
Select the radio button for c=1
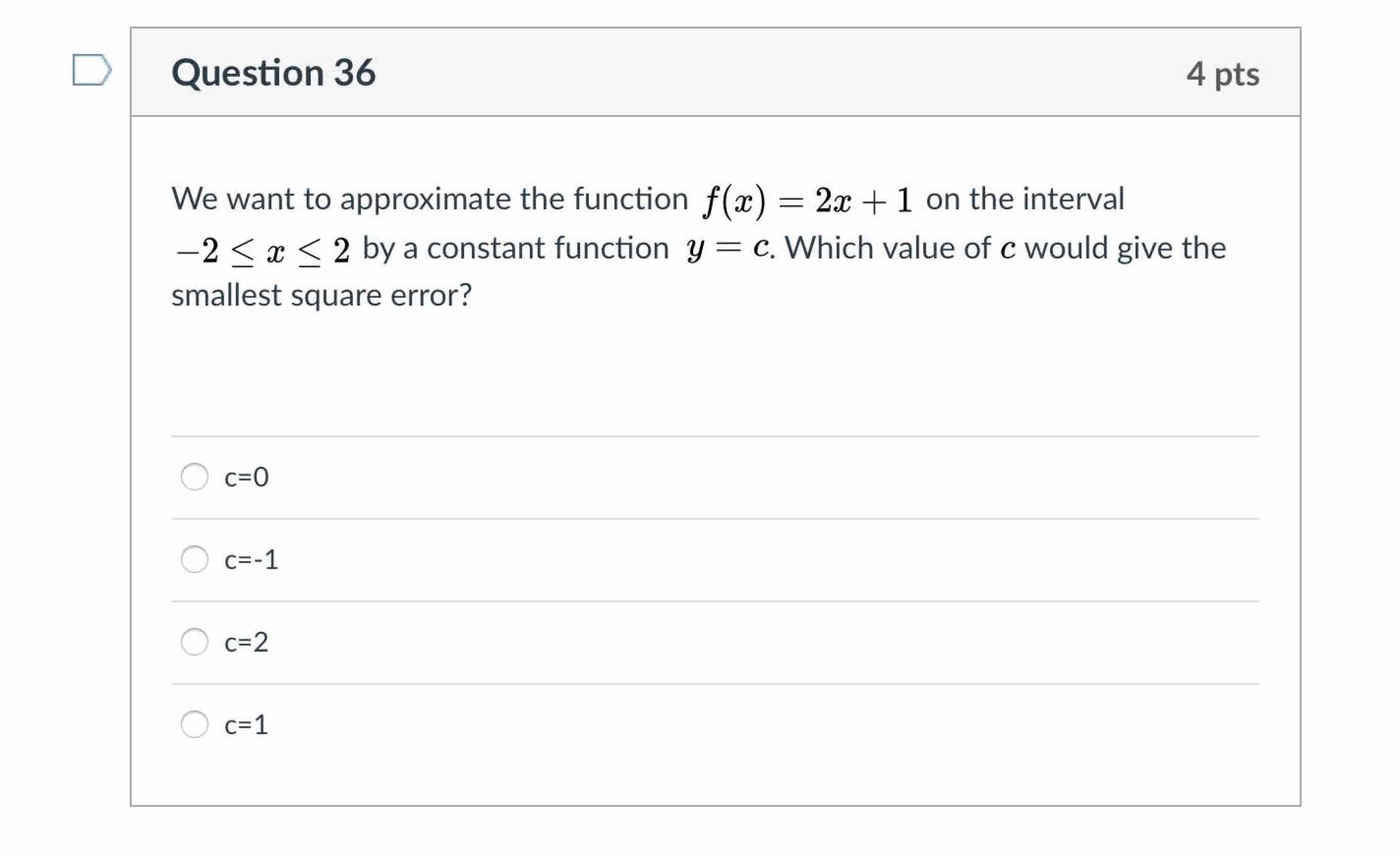tap(194, 724)
